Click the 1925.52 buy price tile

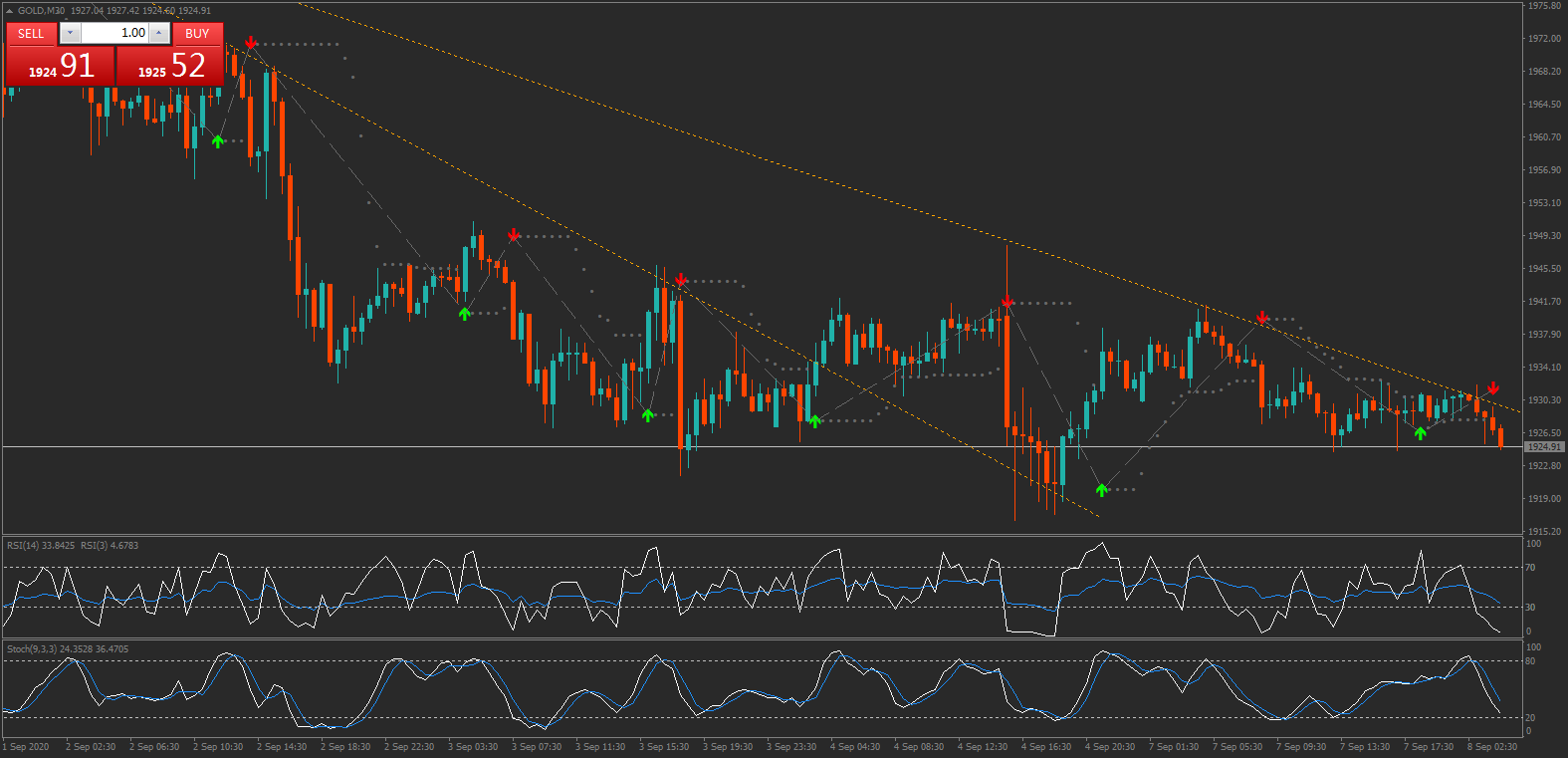[x=170, y=66]
